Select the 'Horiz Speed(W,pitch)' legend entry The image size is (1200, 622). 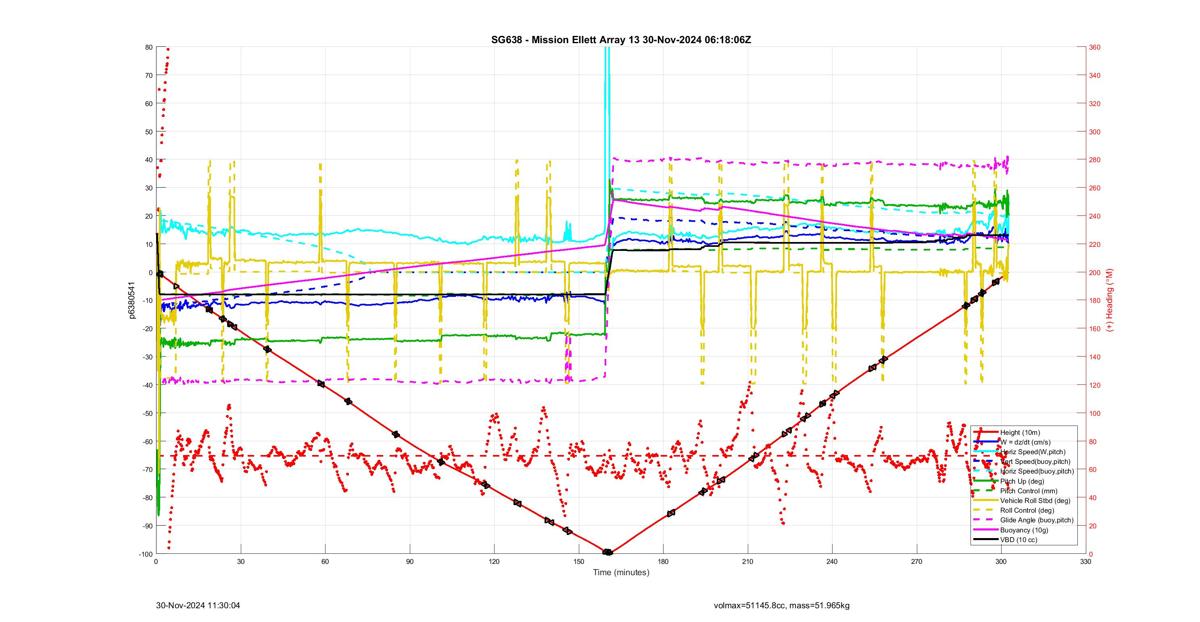[x=1034, y=451]
